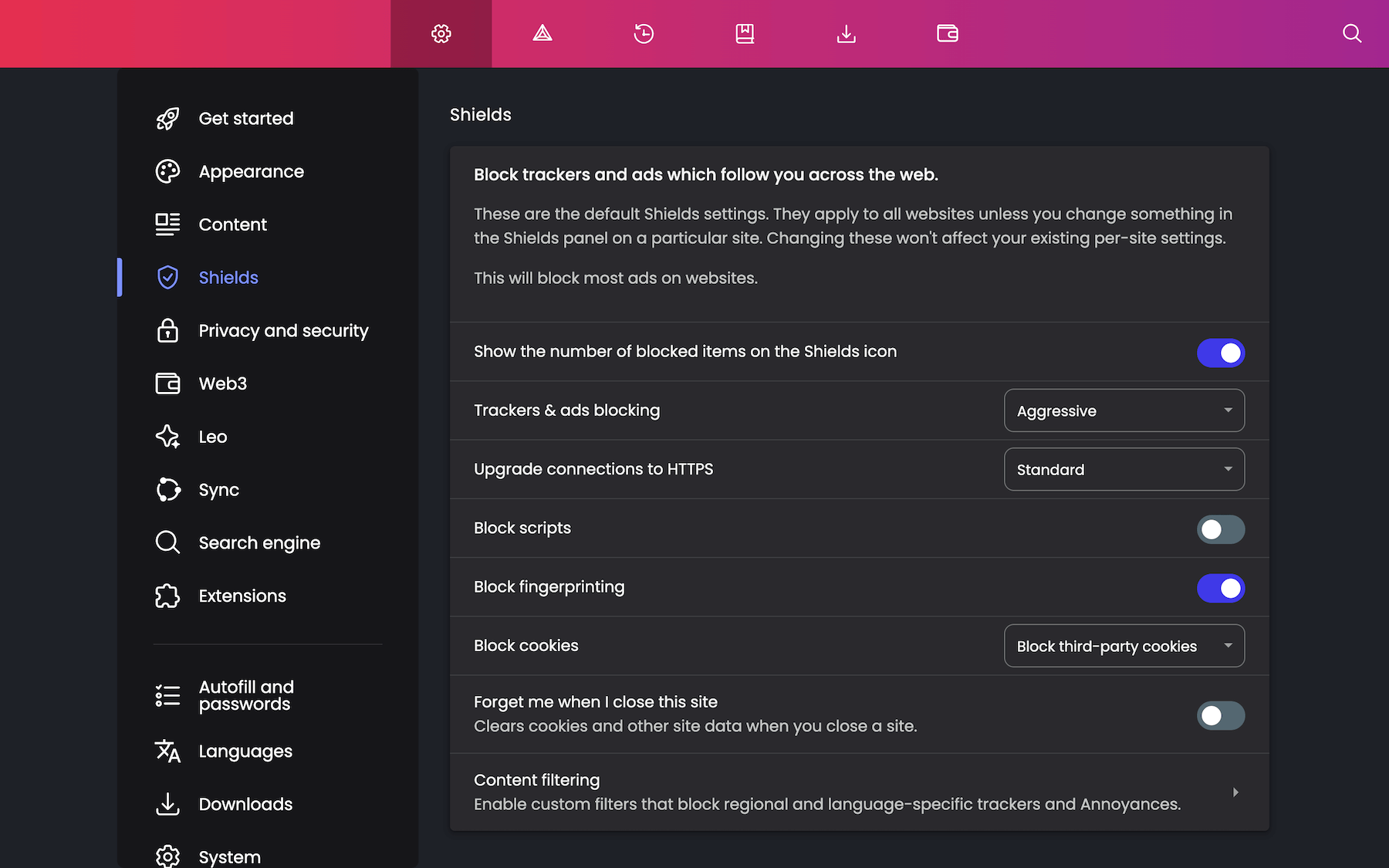Screen dimensions: 1389x868
Task: Turn off Block fingerprinting
Action: 1220,588
